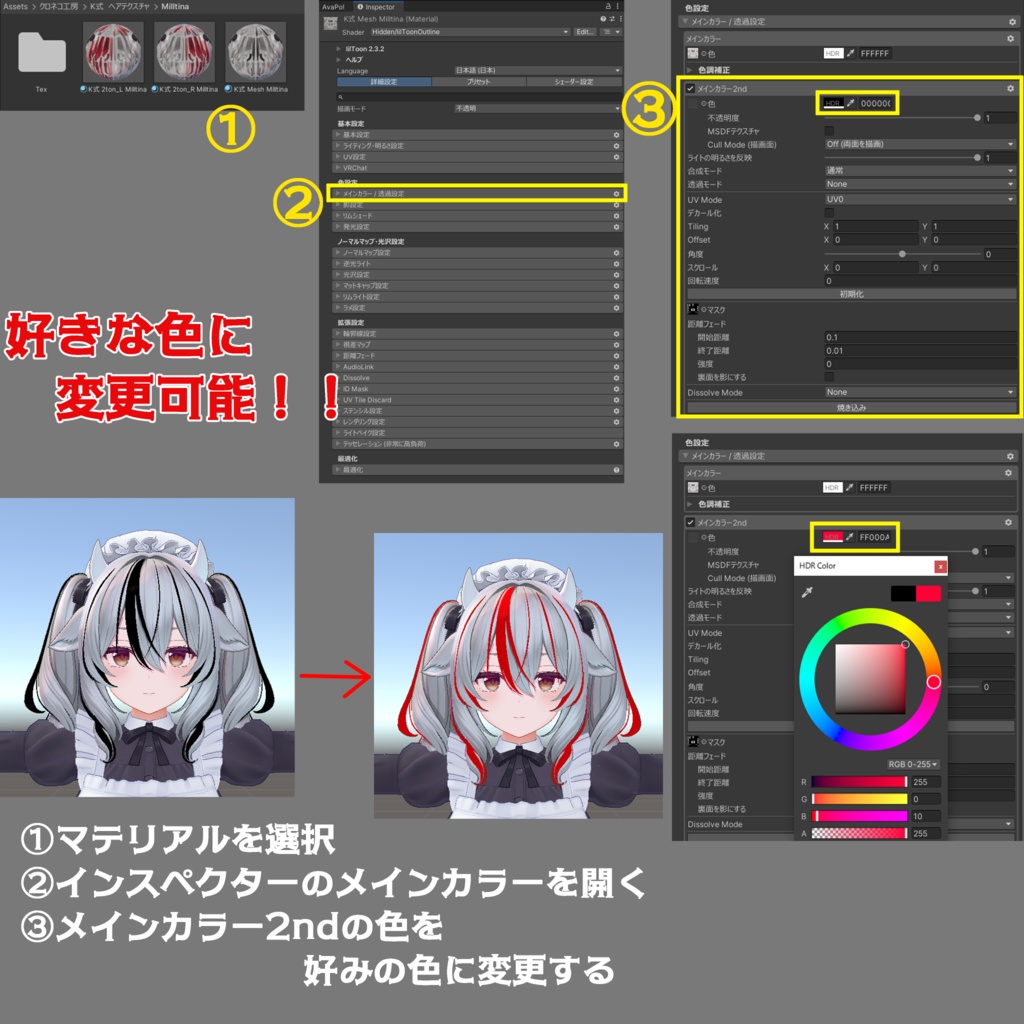The width and height of the screenshot is (1024, 1024).
Task: Toggle the デカール化 checkbox
Action: (829, 213)
